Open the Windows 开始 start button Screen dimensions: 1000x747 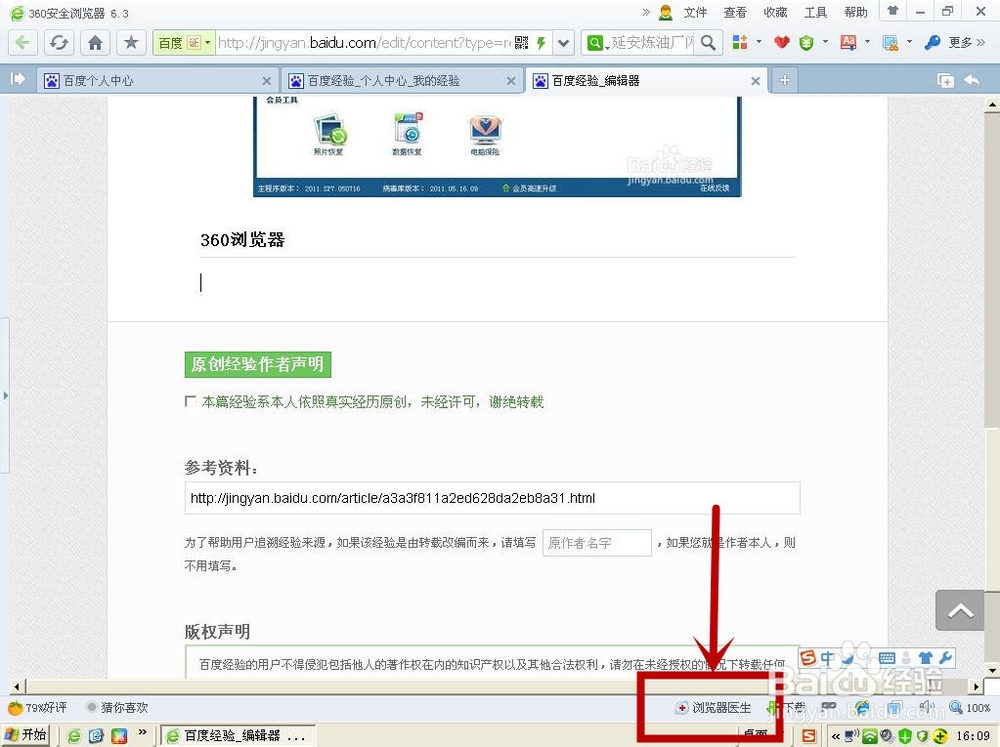point(26,735)
